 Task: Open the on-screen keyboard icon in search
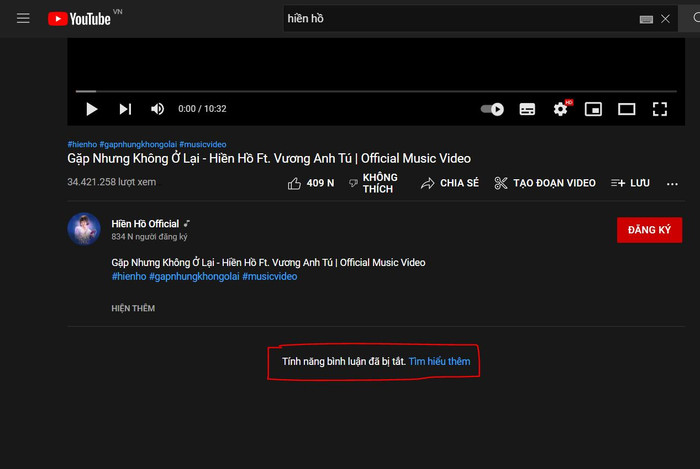click(646, 19)
